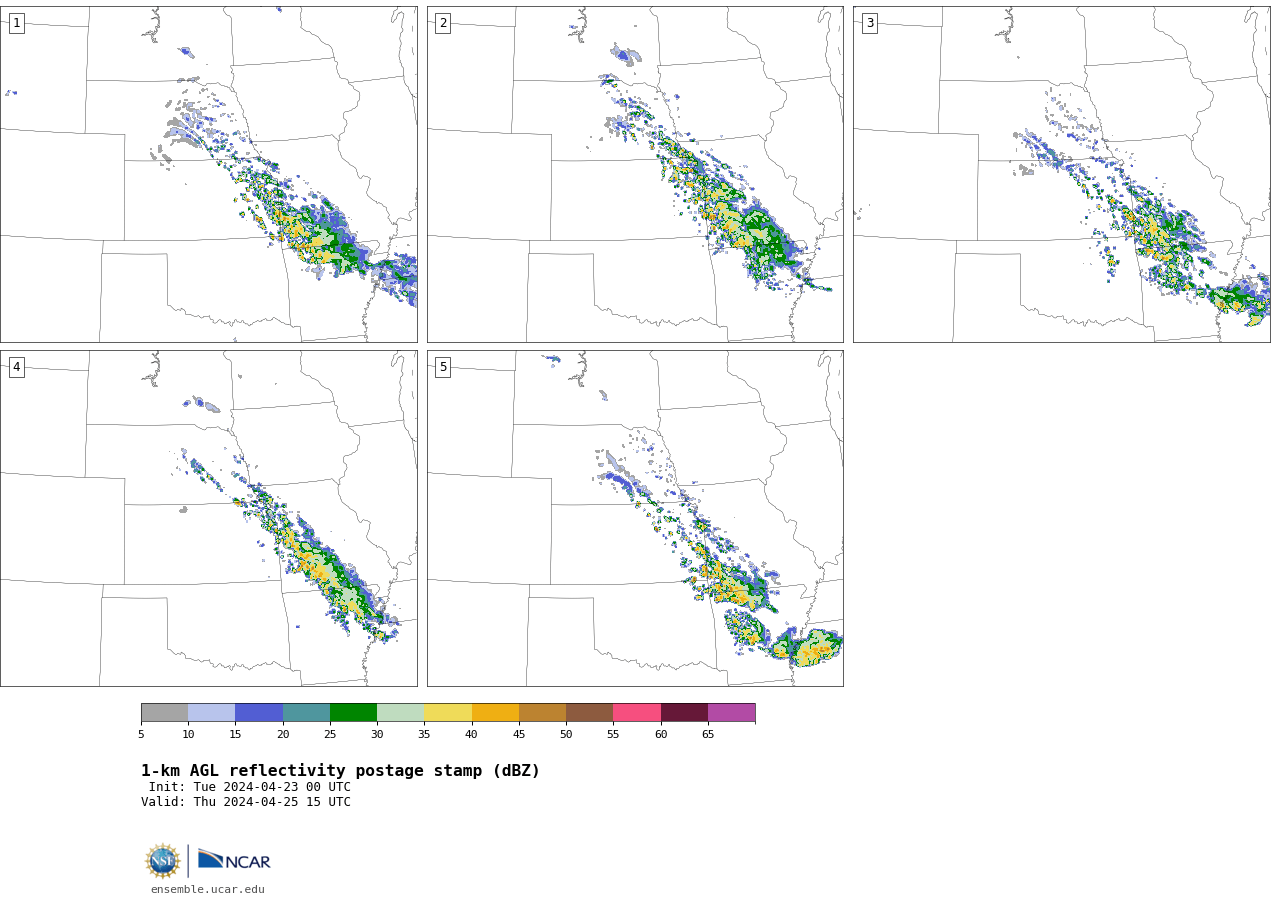The width and height of the screenshot is (1280, 901).
Task: Click the pale green 30-35 dBZ swatch
Action: coord(401,713)
